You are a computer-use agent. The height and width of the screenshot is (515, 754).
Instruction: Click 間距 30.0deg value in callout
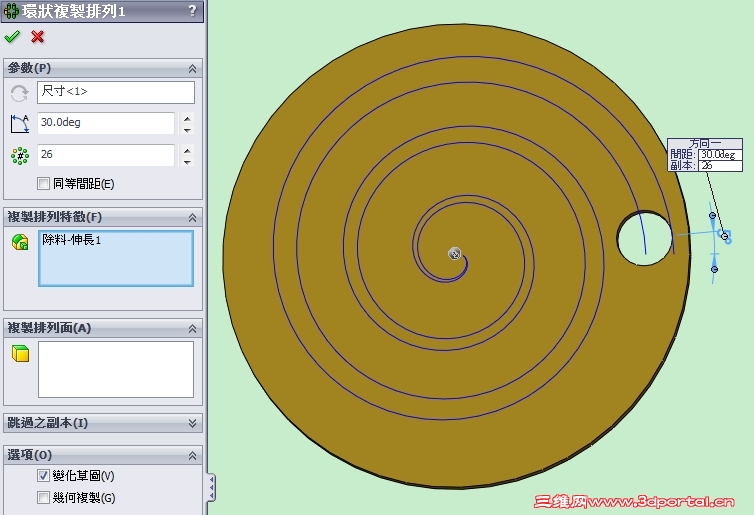click(720, 154)
